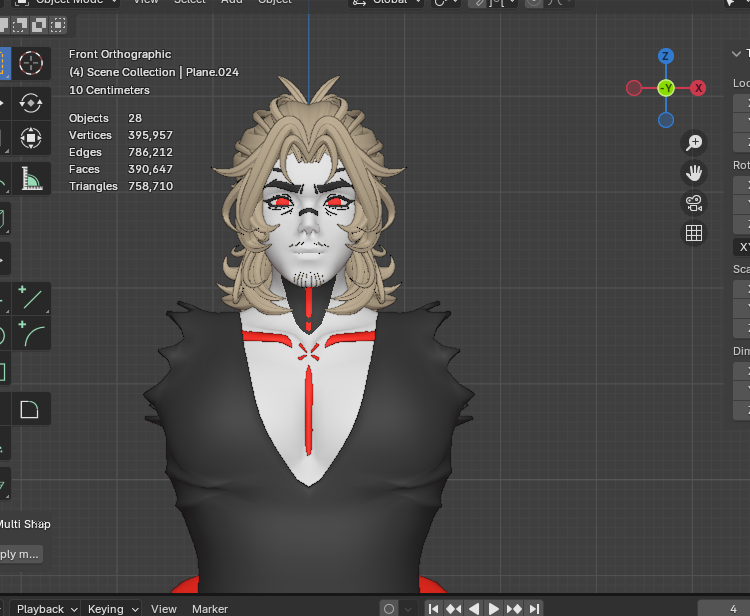Click the 'Plane.024' object name text
Screen dimensions: 750x616
[x=212, y=72]
